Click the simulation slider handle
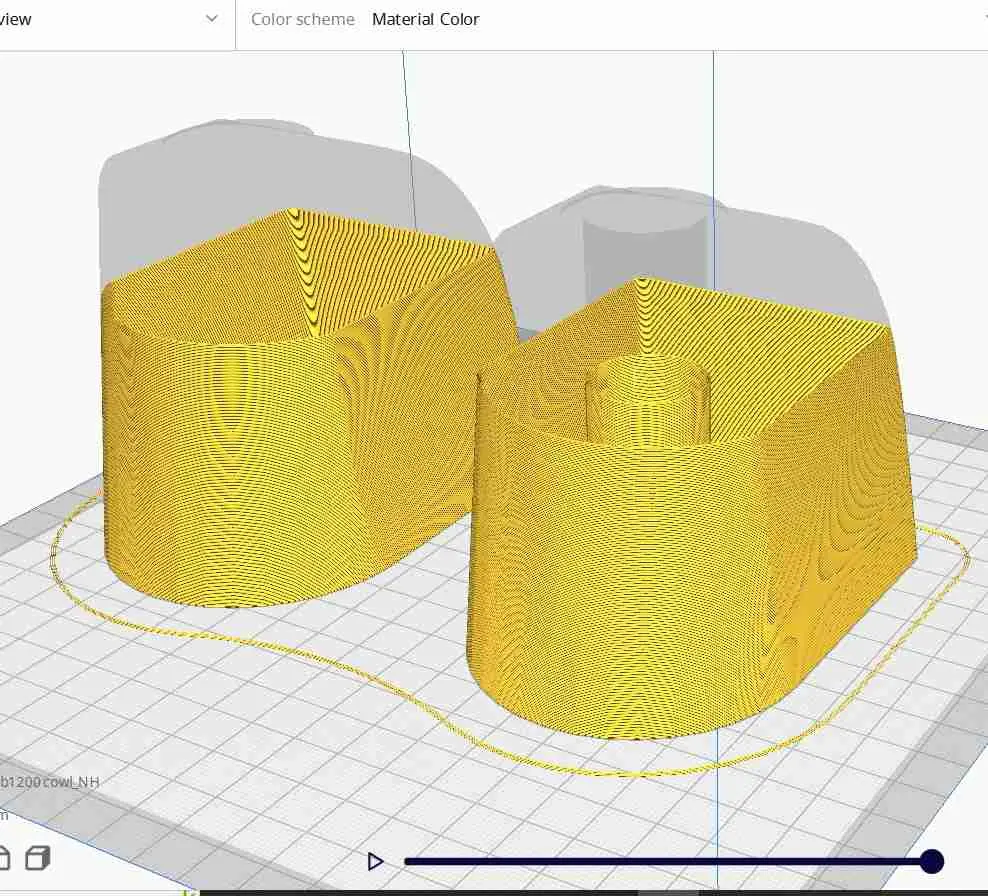Viewport: 988px width, 896px height. 931,861
